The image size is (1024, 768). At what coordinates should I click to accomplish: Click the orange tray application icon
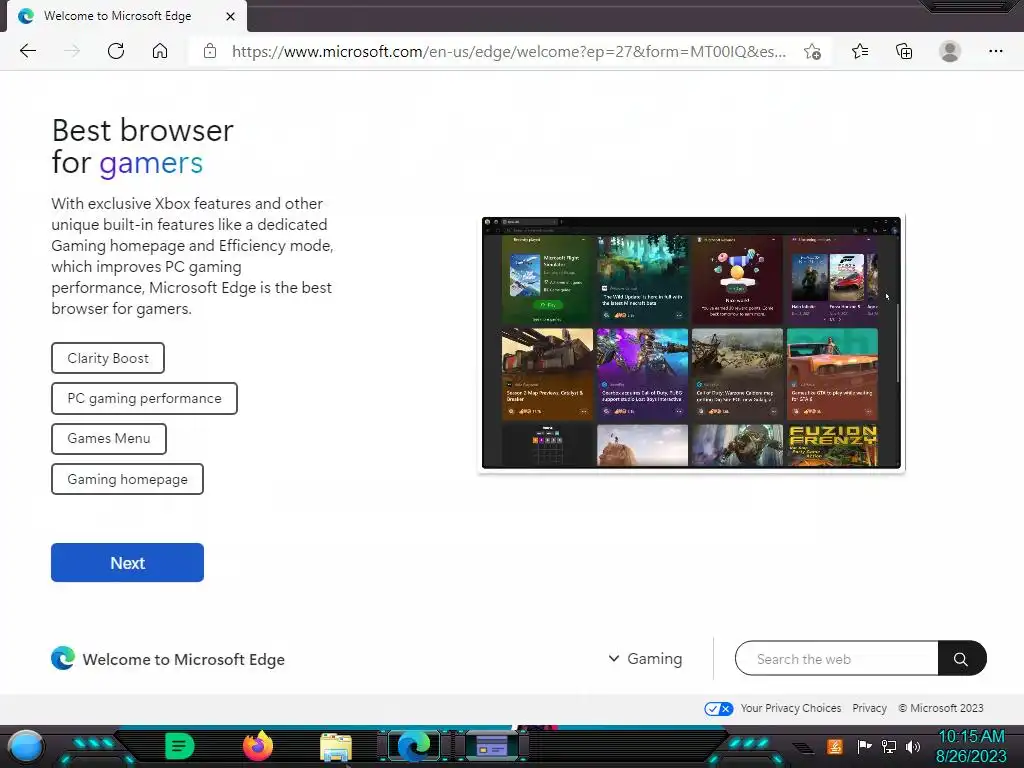click(835, 746)
